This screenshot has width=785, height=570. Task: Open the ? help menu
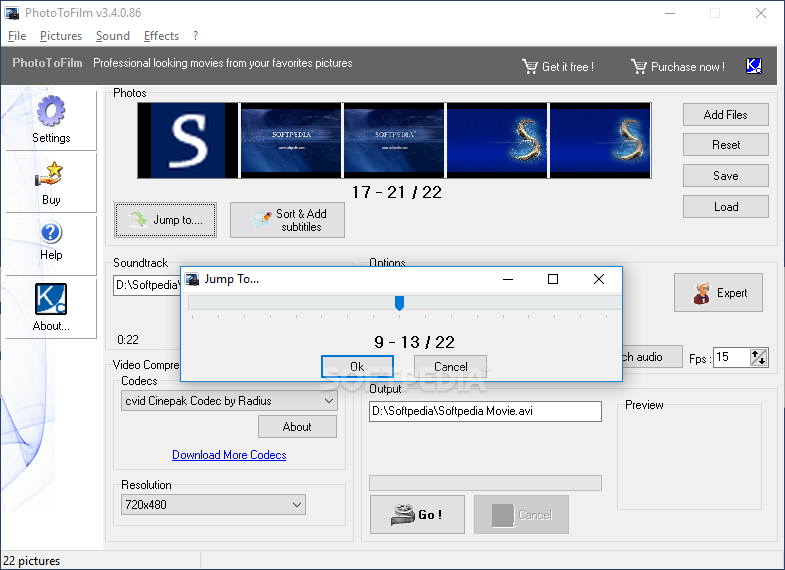[x=195, y=36]
